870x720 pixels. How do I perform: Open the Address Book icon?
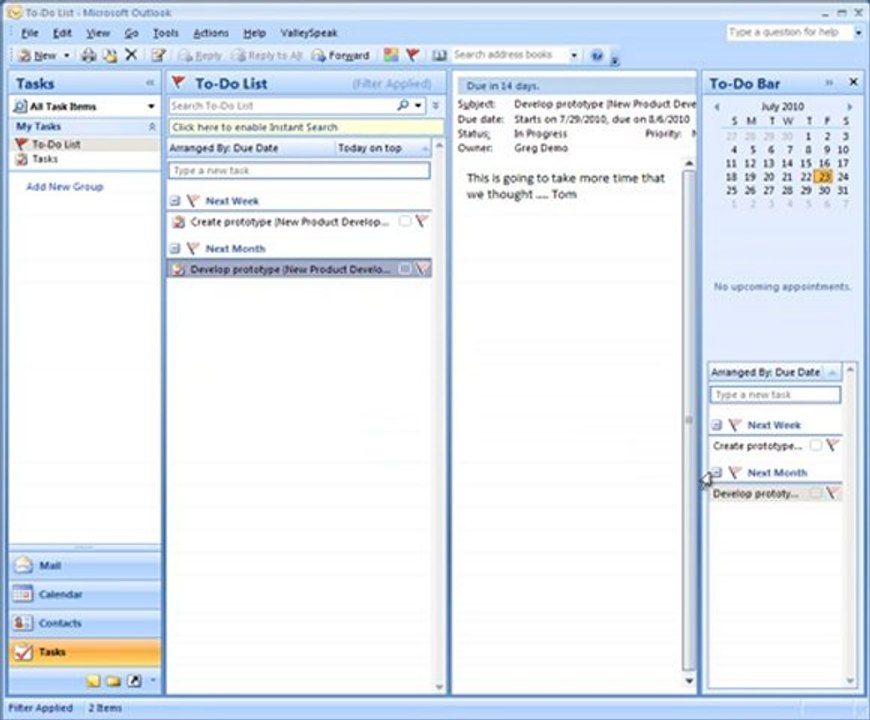pyautogui.click(x=439, y=55)
